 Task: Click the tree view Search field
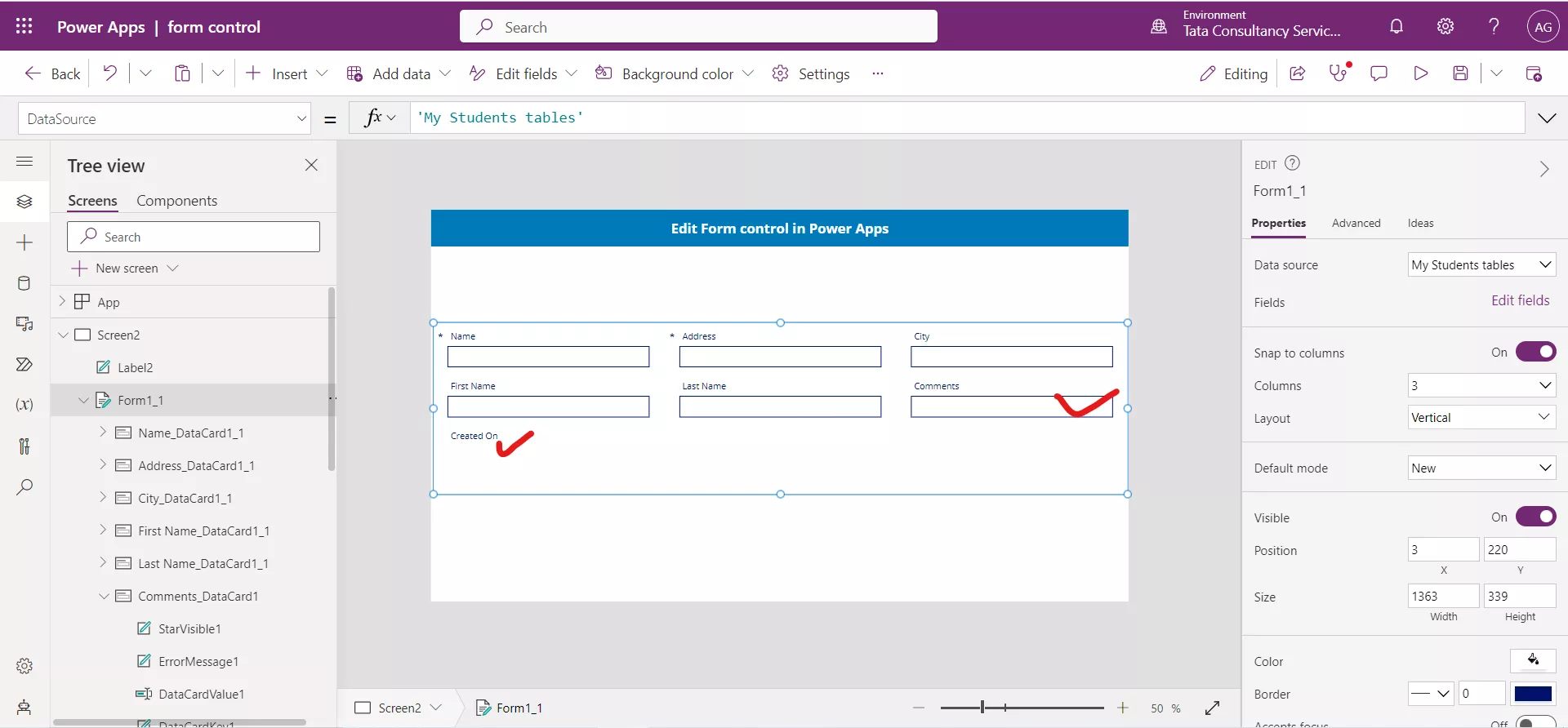(194, 237)
